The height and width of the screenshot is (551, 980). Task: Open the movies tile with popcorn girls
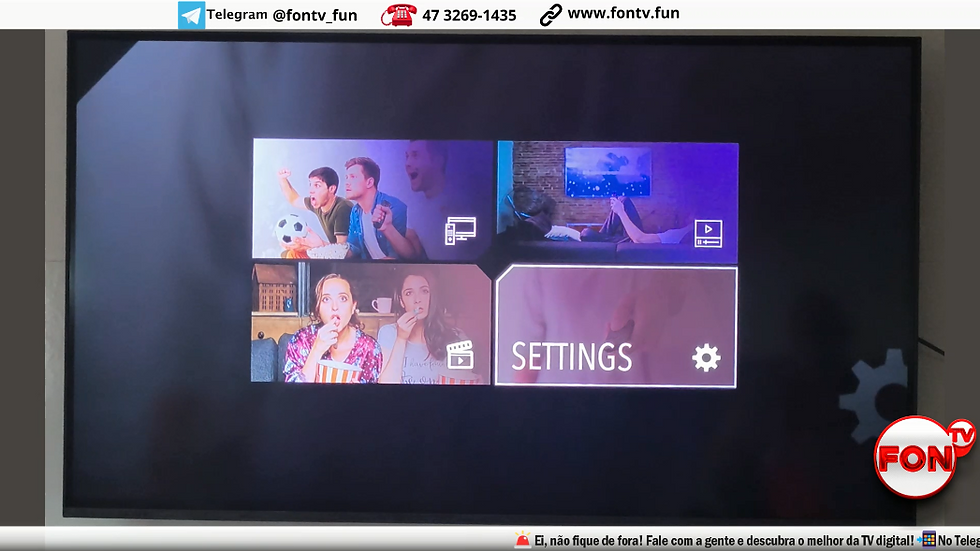click(x=371, y=324)
